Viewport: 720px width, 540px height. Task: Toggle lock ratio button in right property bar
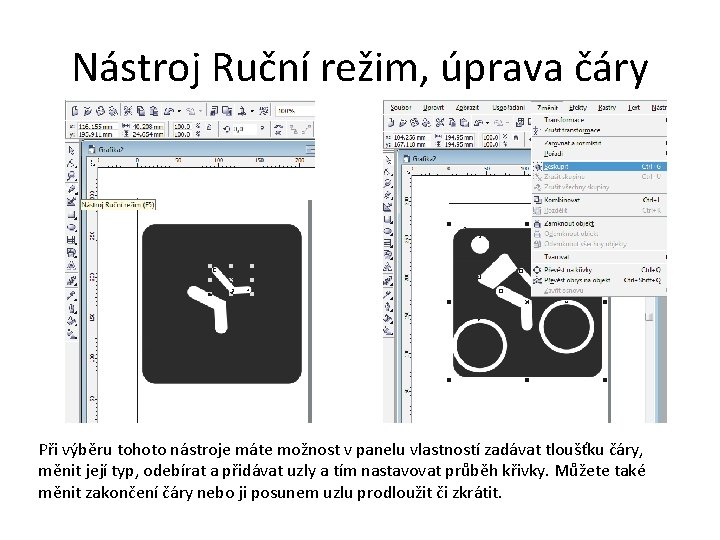point(516,138)
